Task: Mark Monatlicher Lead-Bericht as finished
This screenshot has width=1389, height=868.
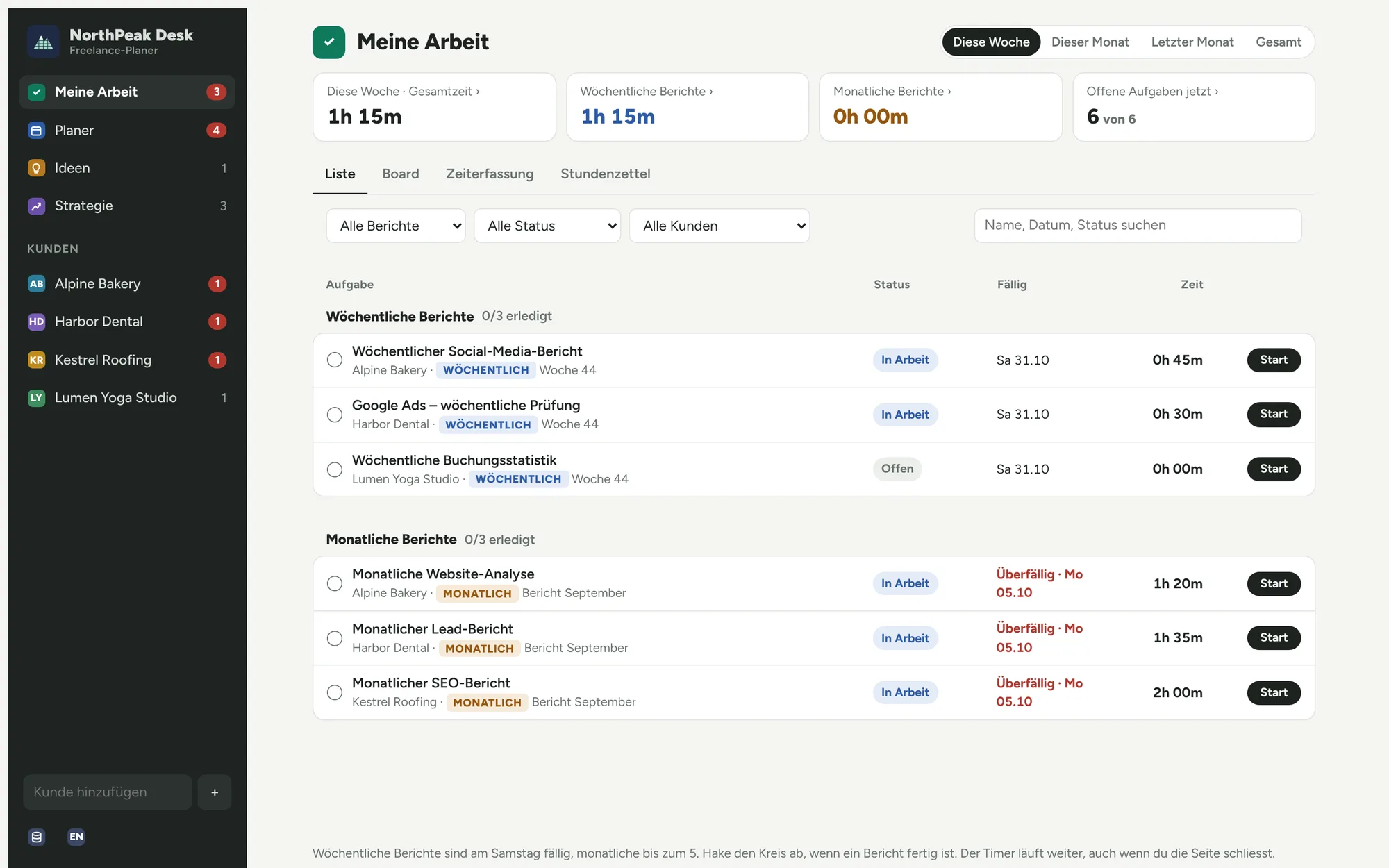Action: tap(335, 638)
